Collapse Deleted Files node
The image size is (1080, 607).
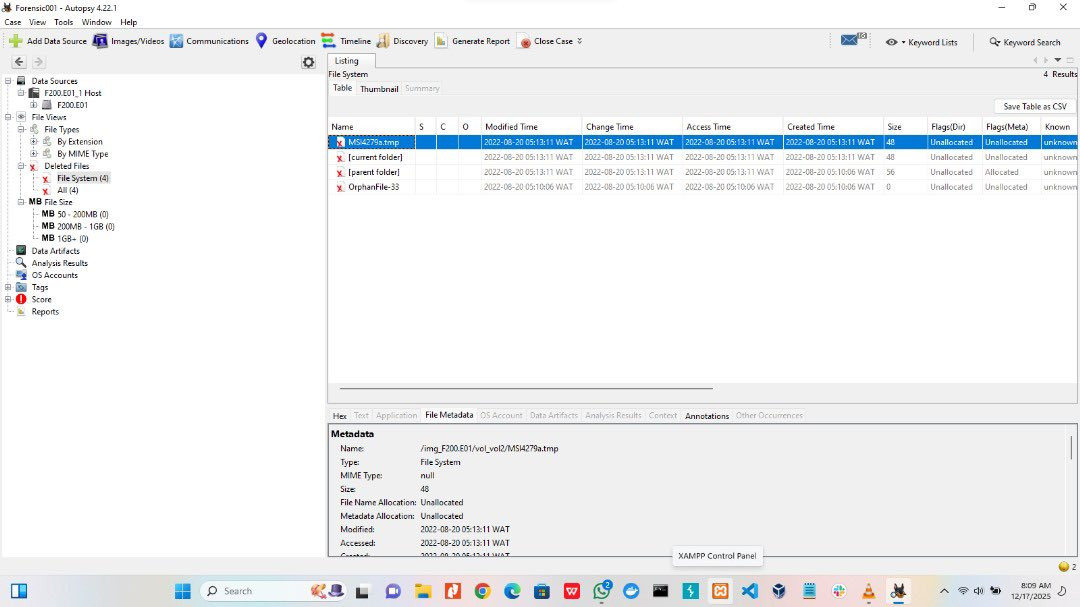(21, 166)
